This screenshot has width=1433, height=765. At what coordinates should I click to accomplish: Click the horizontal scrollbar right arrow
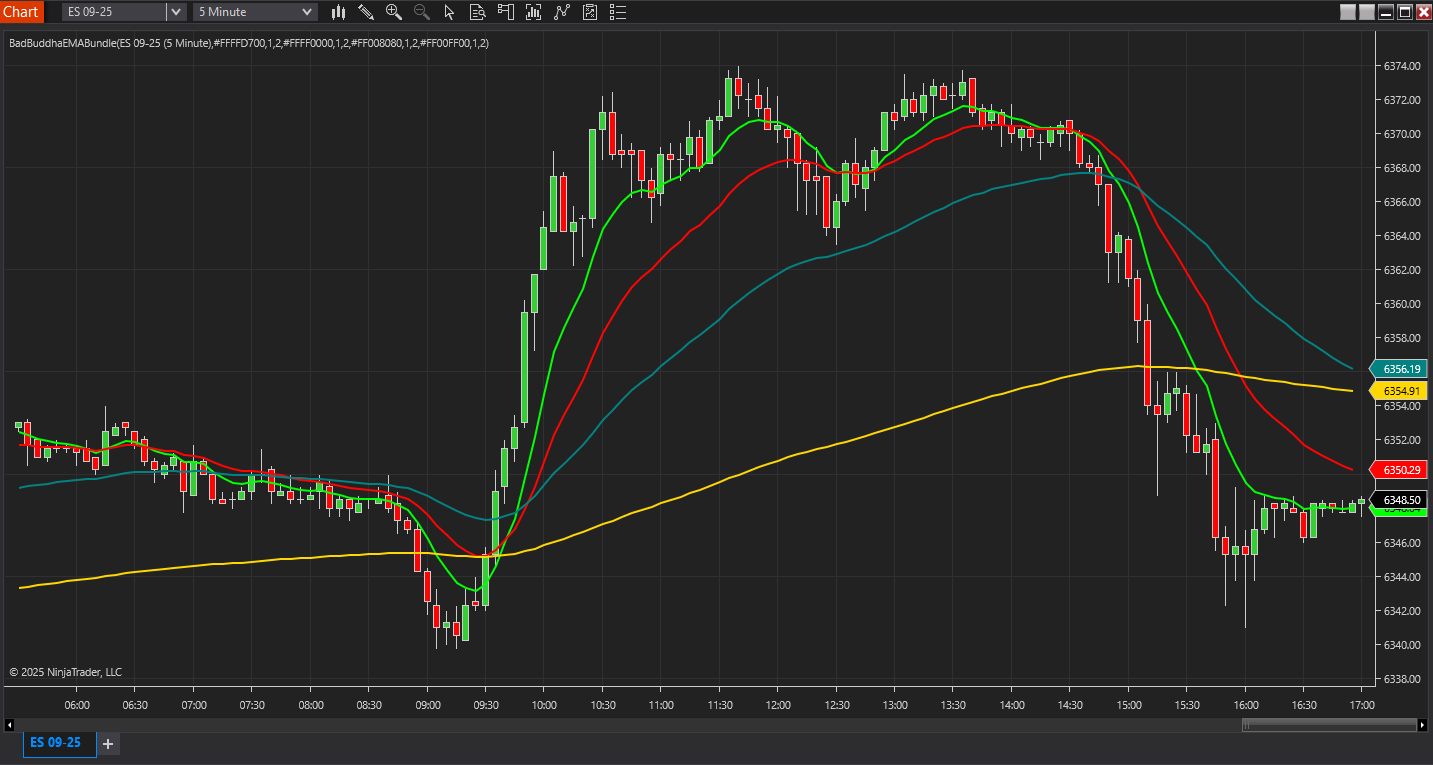[1422, 725]
